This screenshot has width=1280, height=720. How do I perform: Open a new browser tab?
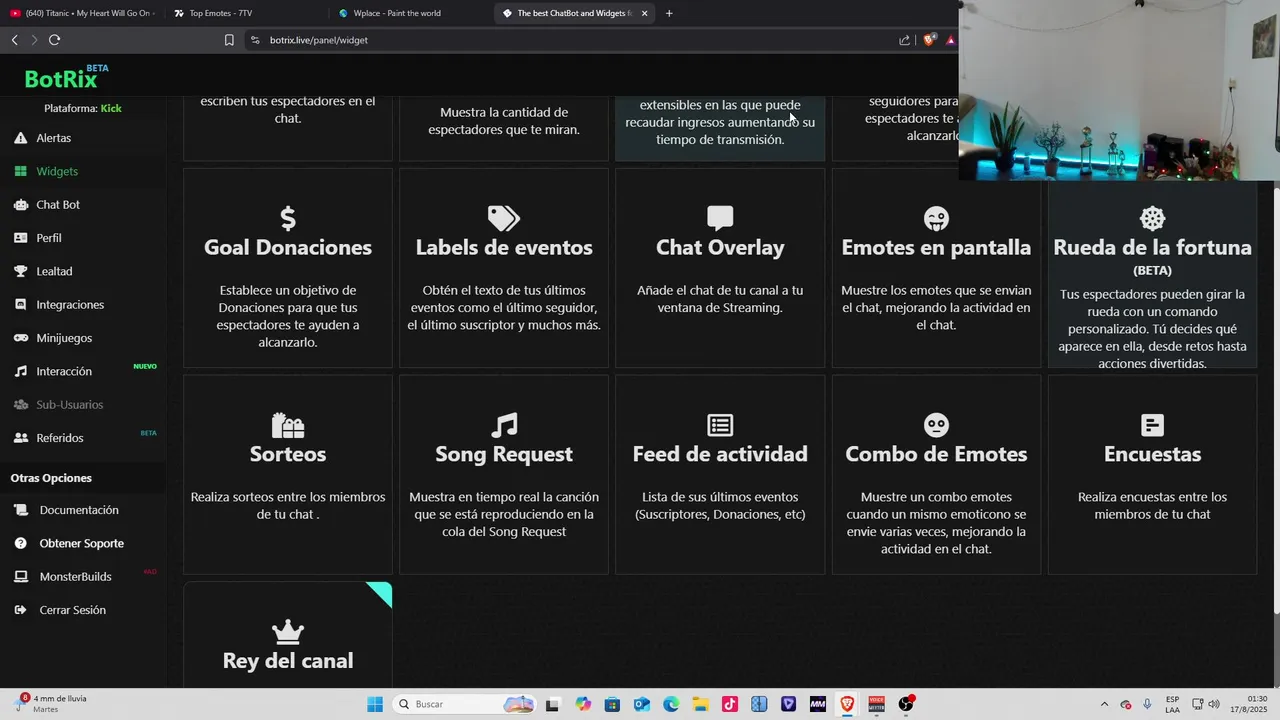[669, 13]
